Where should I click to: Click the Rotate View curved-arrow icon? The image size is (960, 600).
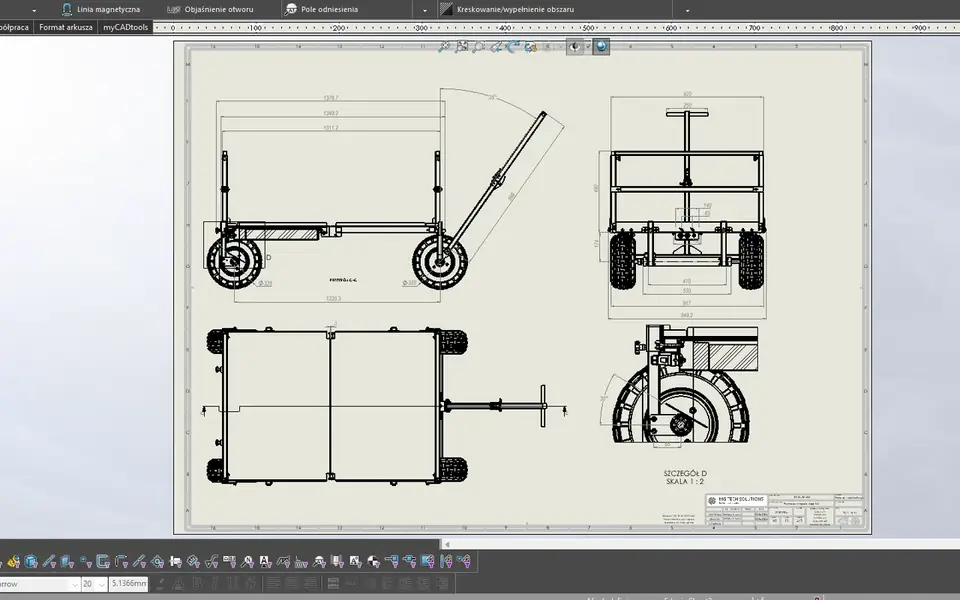513,47
